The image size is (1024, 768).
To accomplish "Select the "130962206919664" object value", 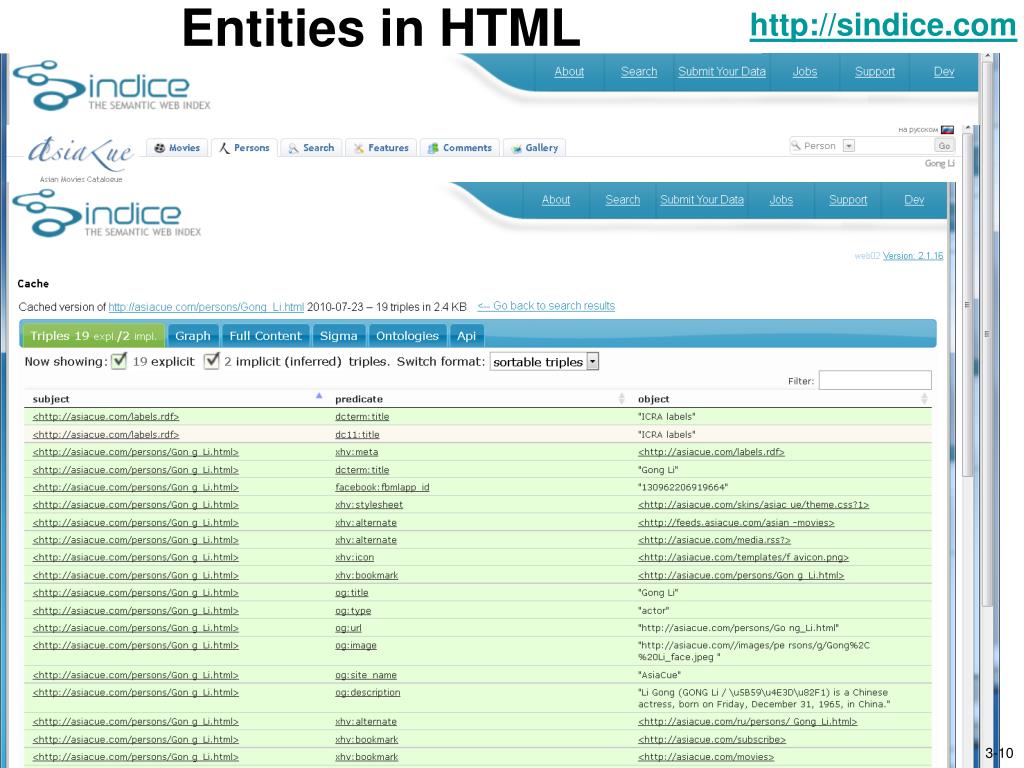I will (683, 487).
